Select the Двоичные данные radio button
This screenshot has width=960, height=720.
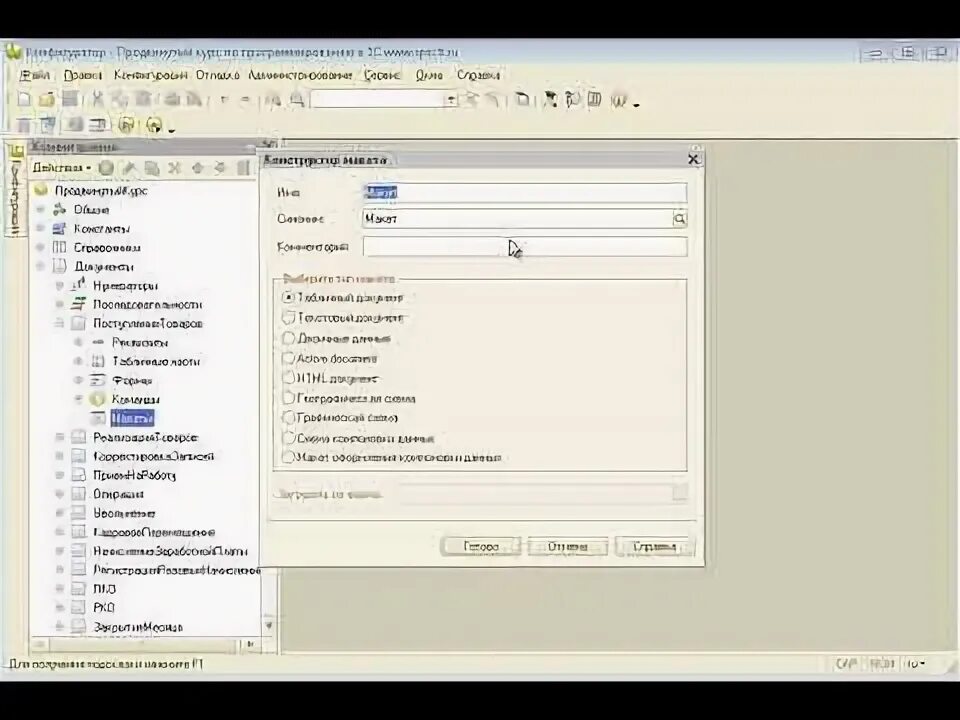coord(288,338)
